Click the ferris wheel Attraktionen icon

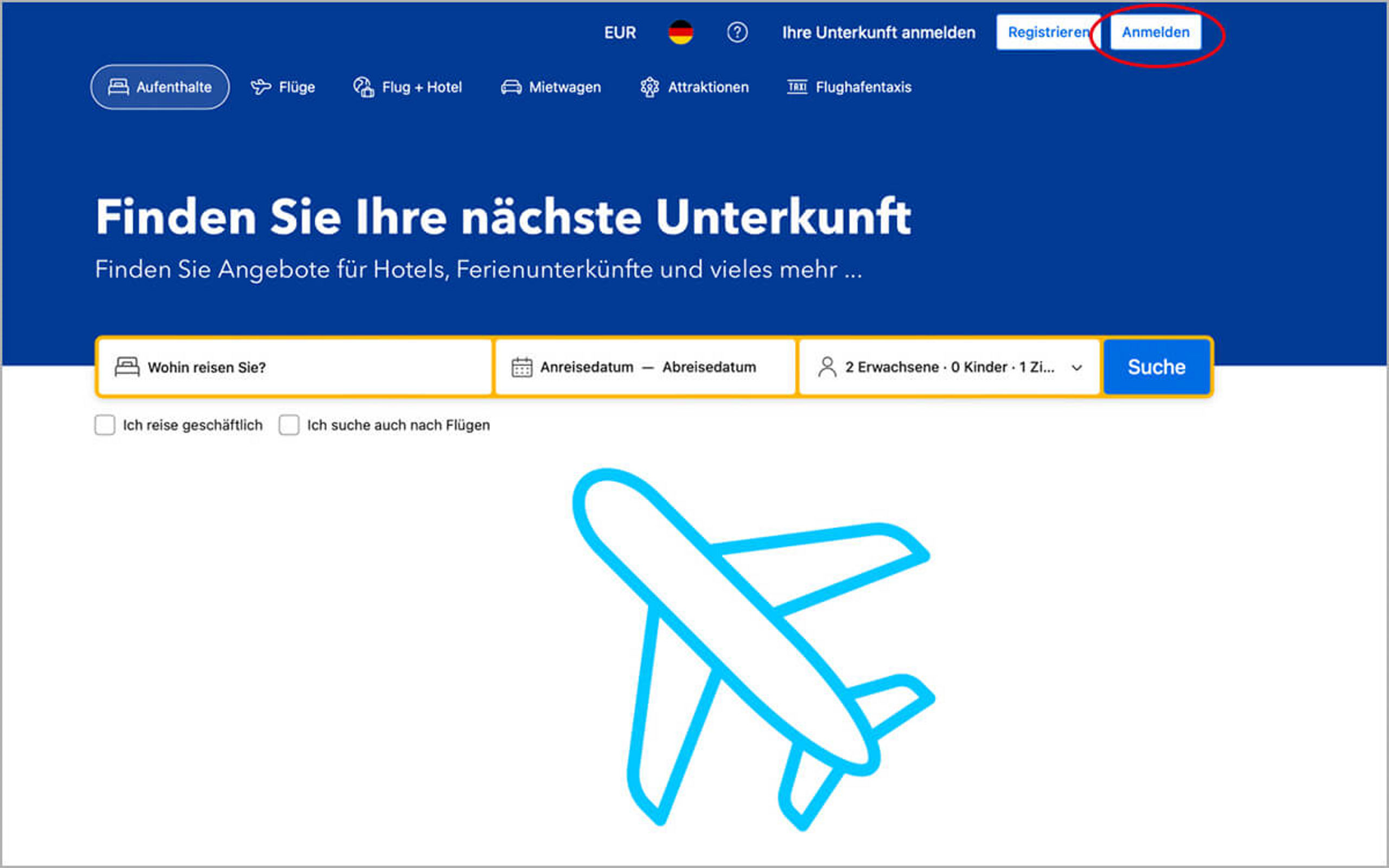pos(649,87)
